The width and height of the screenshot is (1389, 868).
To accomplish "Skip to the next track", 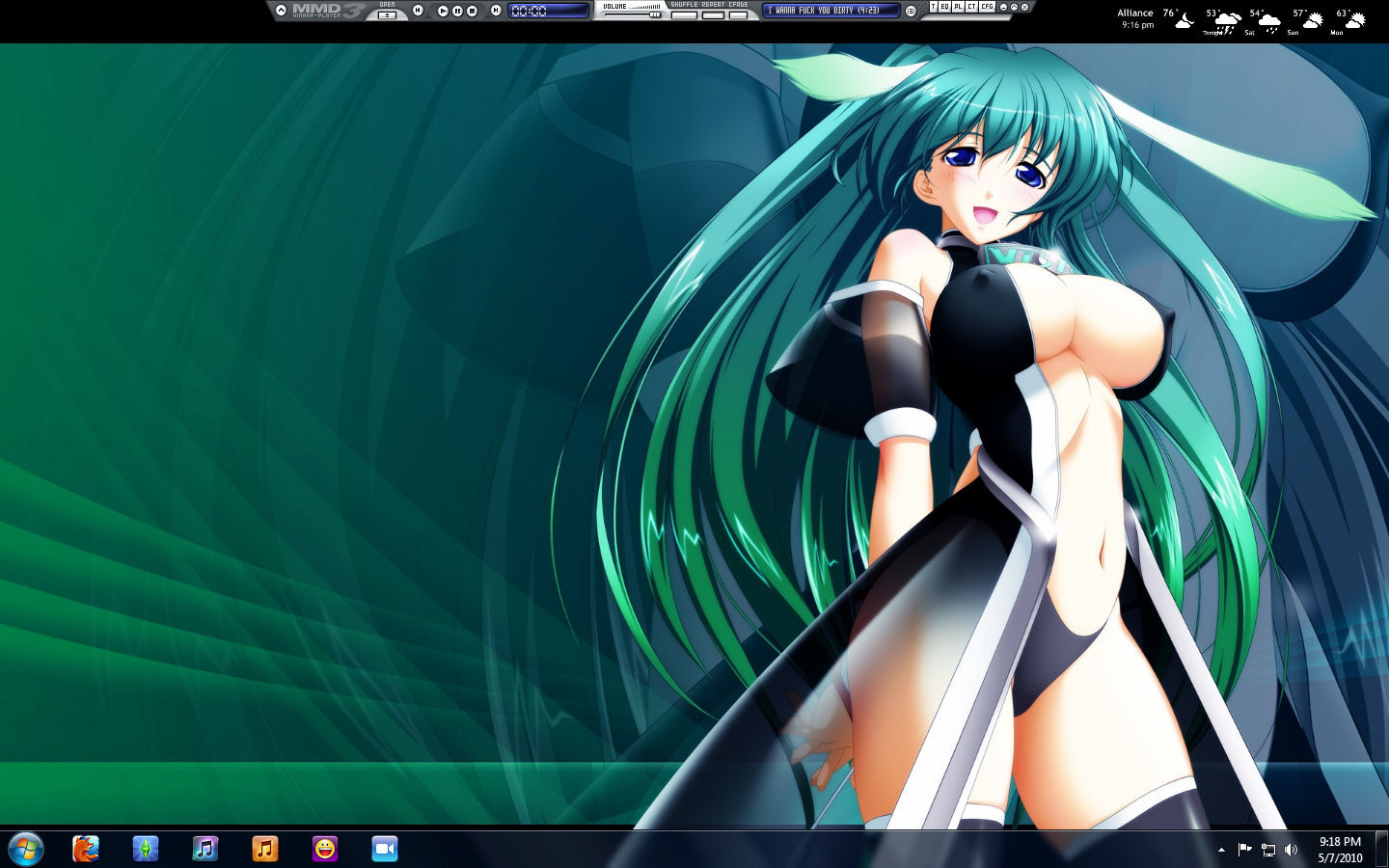I will [x=496, y=11].
